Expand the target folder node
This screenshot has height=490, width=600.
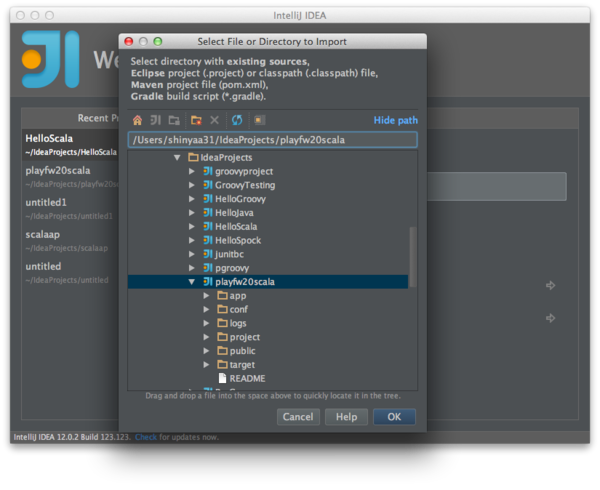coord(206,365)
